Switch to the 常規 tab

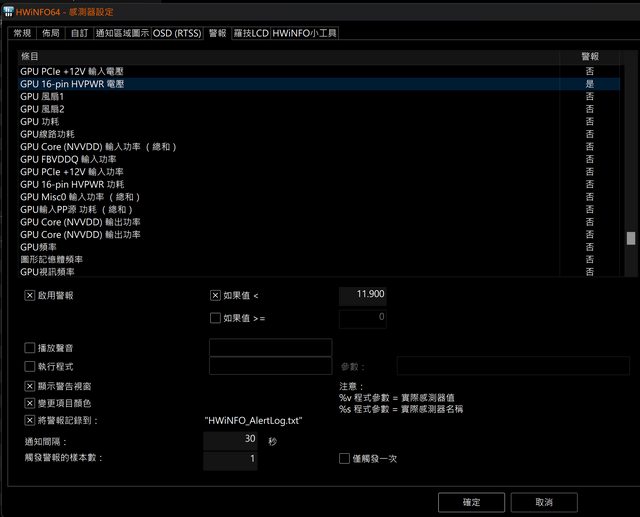23,33
